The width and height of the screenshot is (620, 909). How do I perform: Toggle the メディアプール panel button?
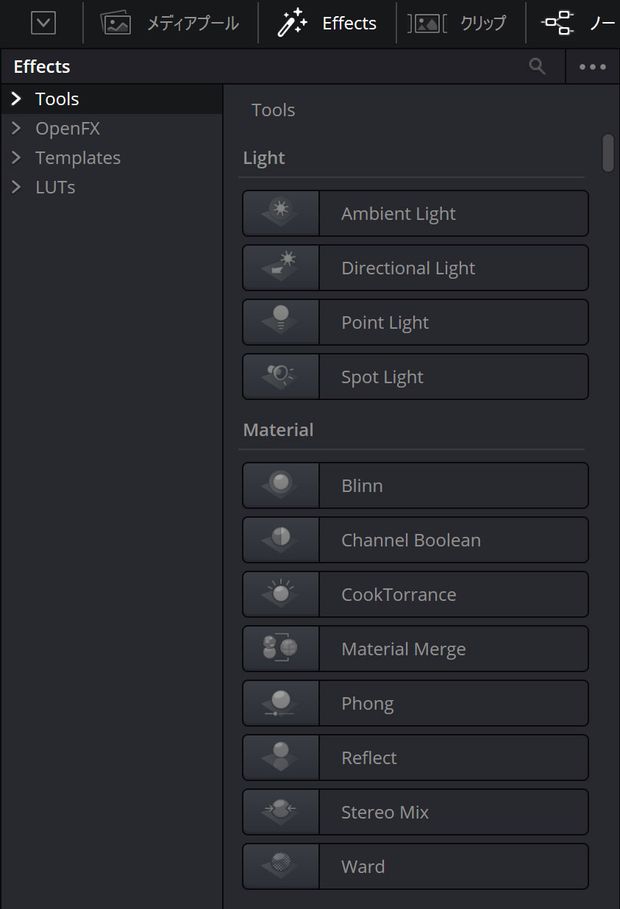(x=169, y=23)
